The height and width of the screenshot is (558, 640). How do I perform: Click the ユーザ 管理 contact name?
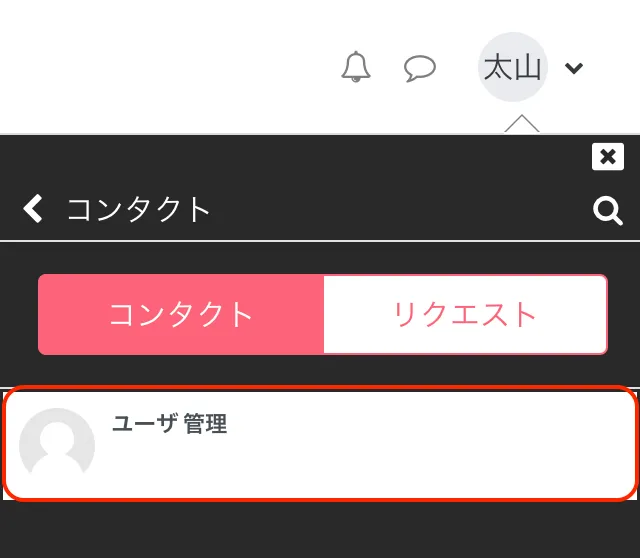pyautogui.click(x=169, y=424)
